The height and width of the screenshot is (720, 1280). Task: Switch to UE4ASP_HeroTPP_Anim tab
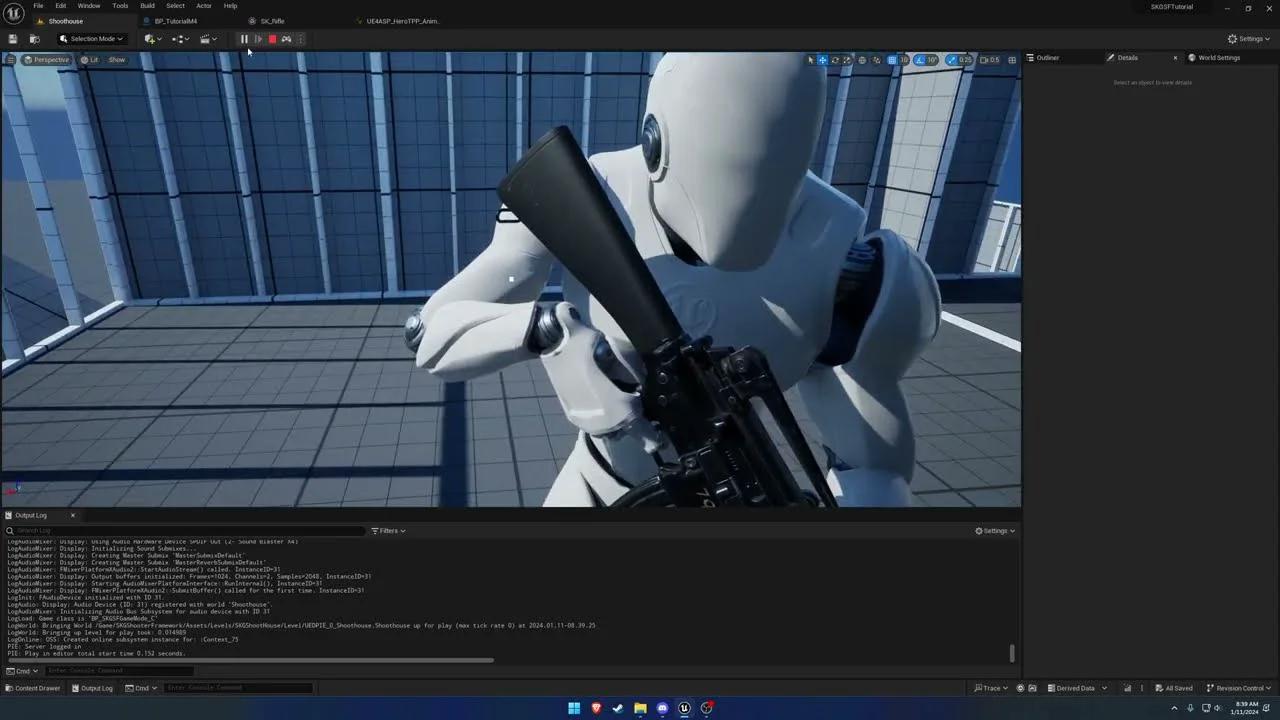(403, 21)
